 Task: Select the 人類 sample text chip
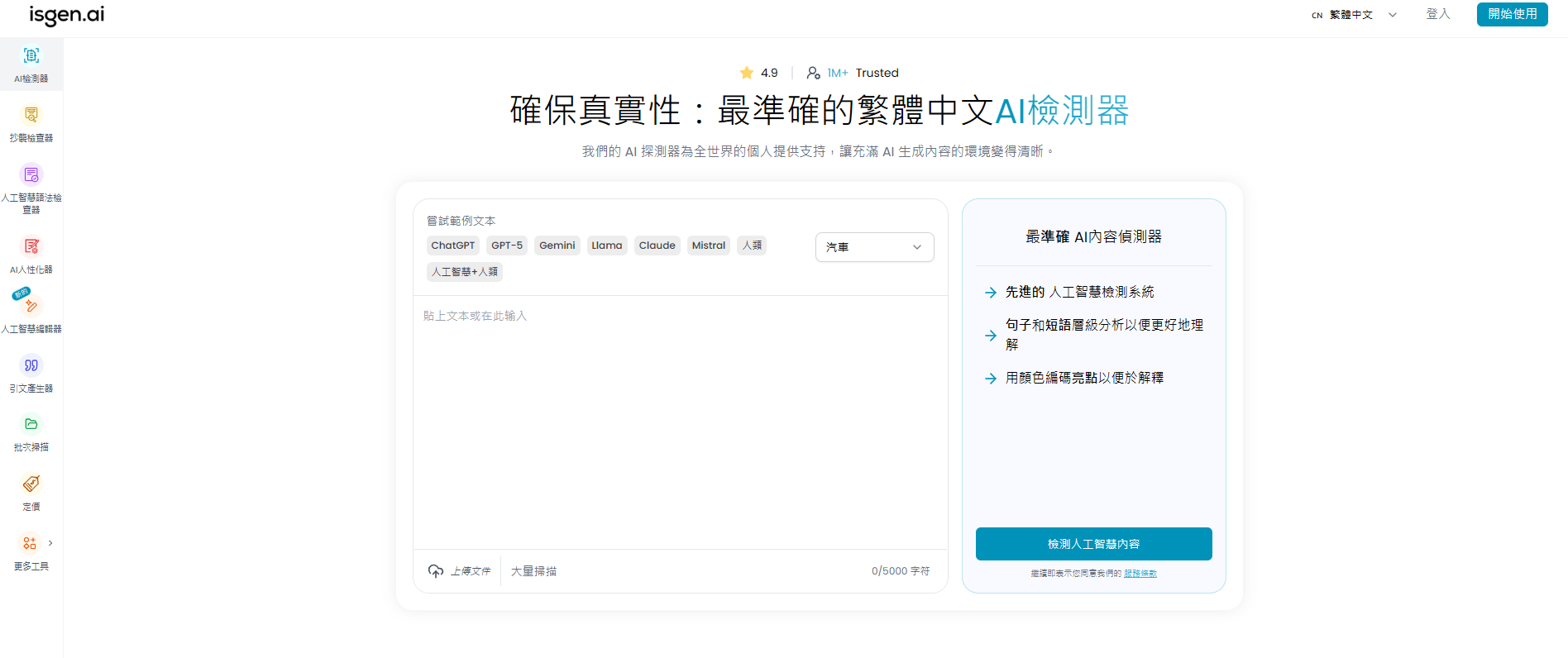tap(752, 246)
